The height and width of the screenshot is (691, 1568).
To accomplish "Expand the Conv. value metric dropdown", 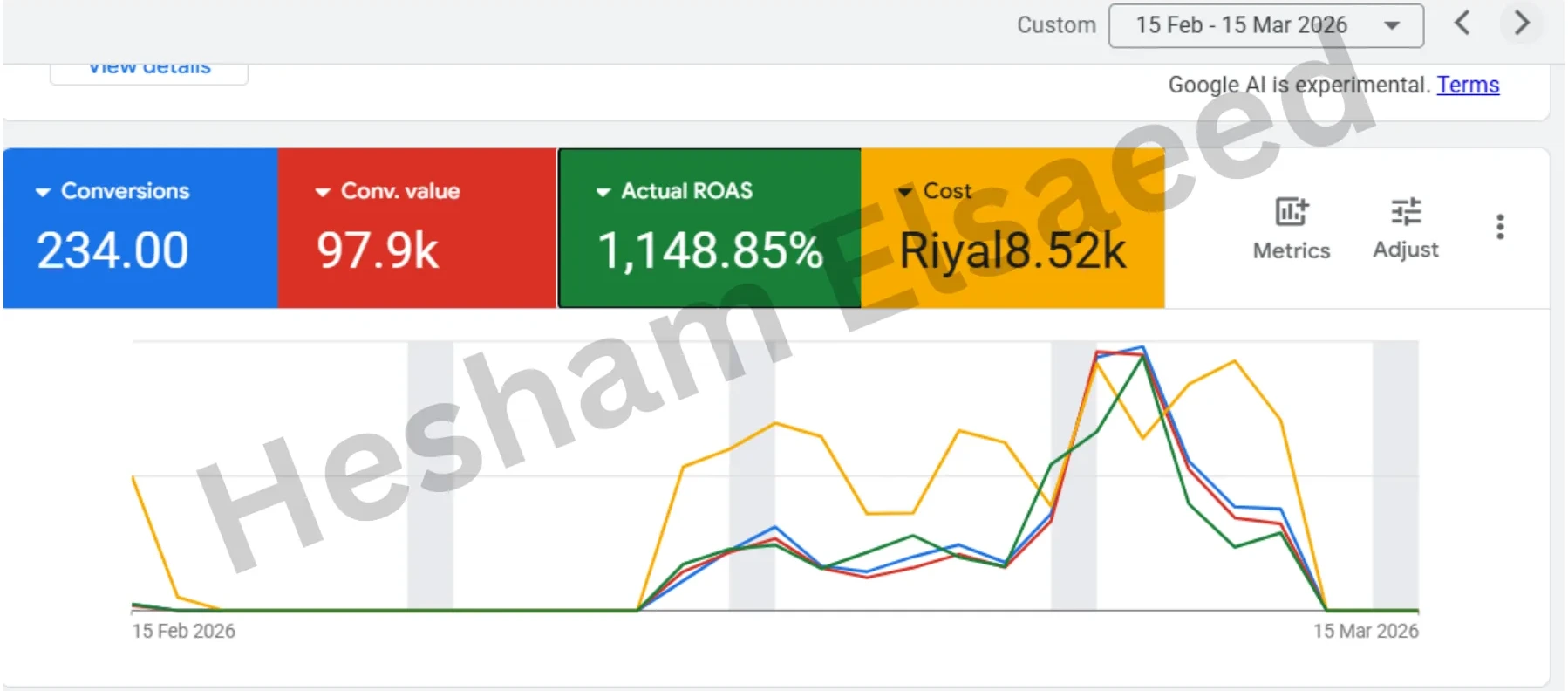I will point(323,192).
